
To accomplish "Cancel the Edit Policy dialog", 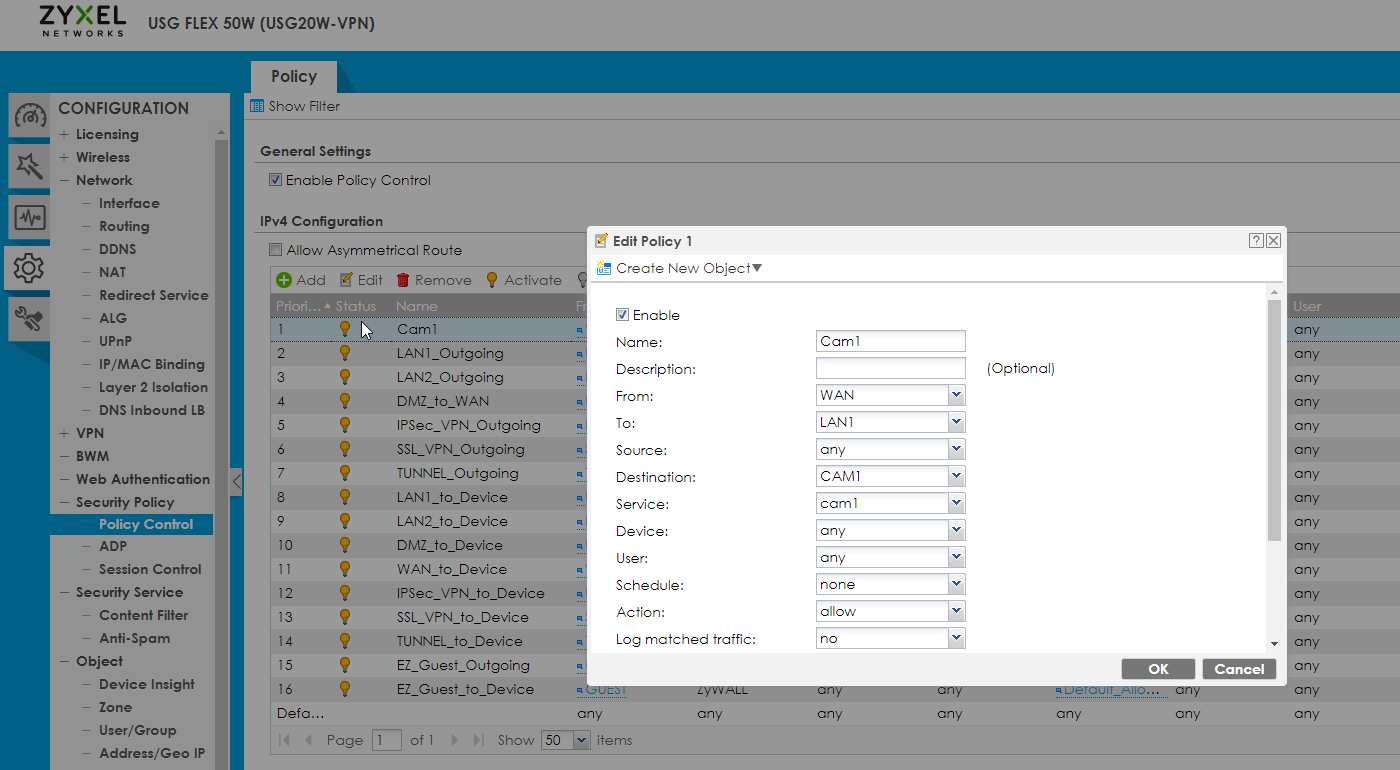I will [1239, 669].
